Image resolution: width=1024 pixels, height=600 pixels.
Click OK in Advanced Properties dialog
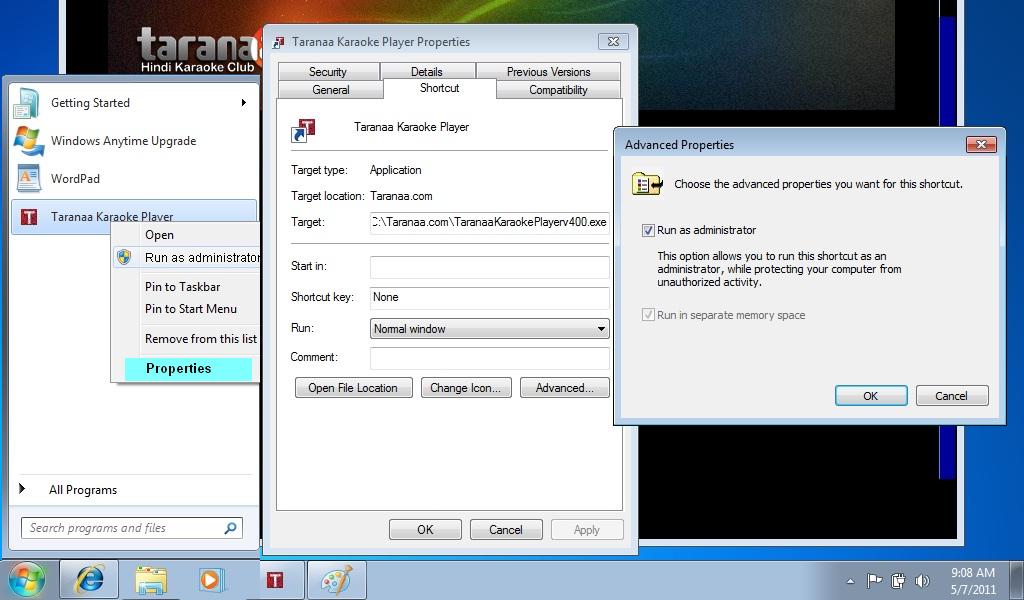click(x=870, y=396)
